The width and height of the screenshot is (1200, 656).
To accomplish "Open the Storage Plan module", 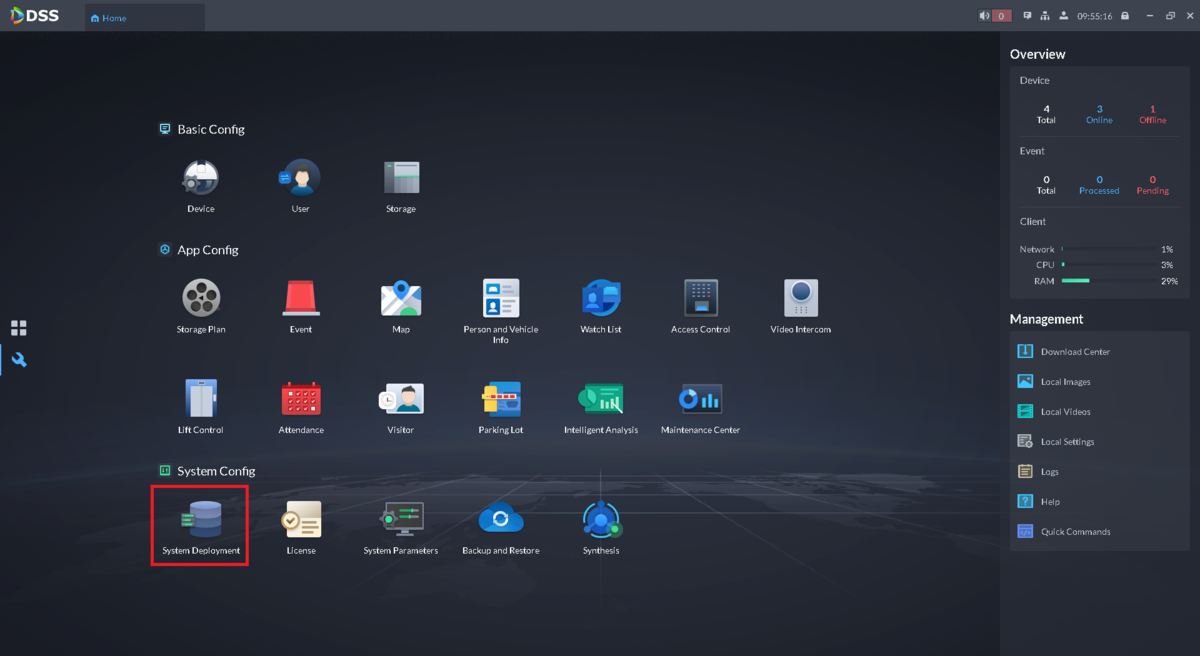I will (x=200, y=297).
